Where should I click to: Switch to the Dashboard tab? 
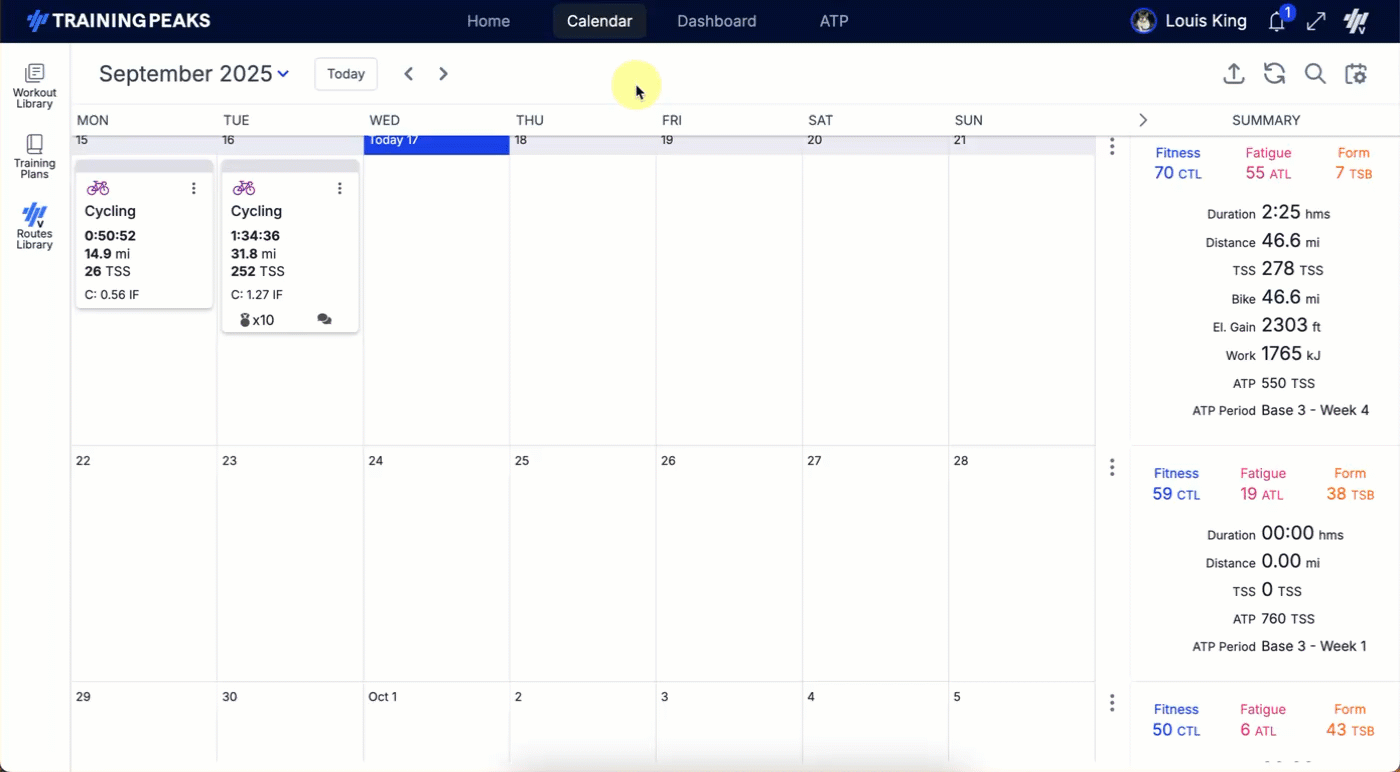716,20
